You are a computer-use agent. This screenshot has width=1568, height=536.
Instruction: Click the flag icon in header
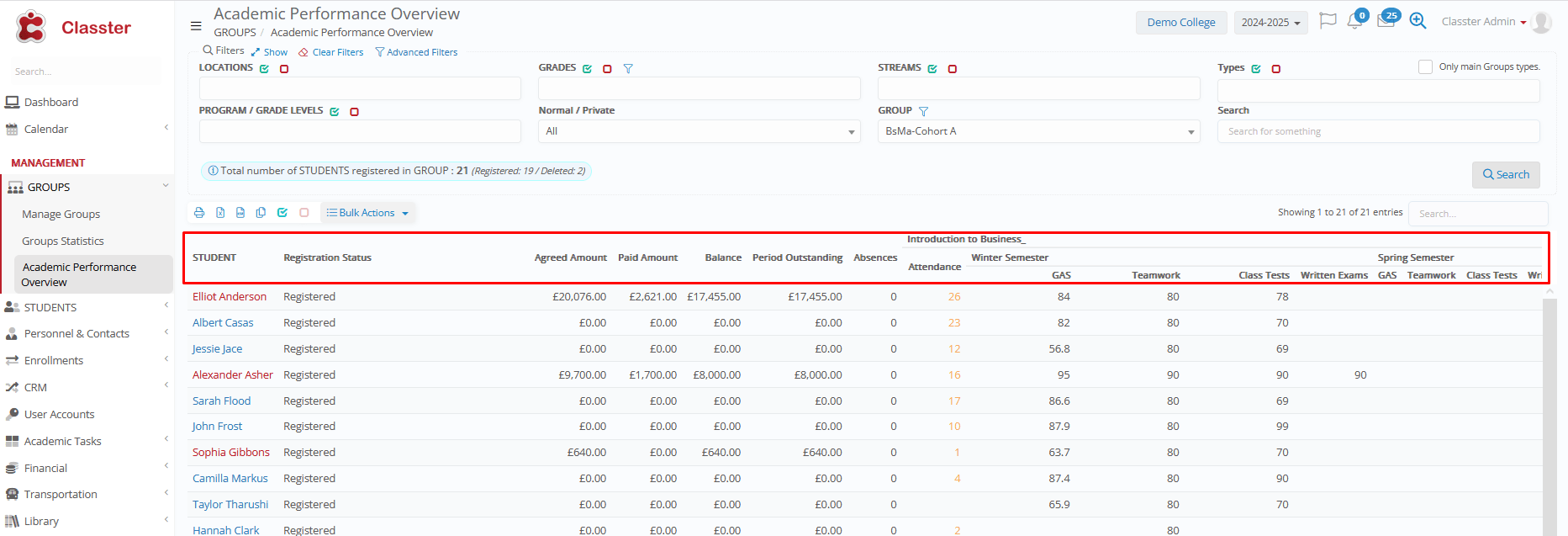1328,21
